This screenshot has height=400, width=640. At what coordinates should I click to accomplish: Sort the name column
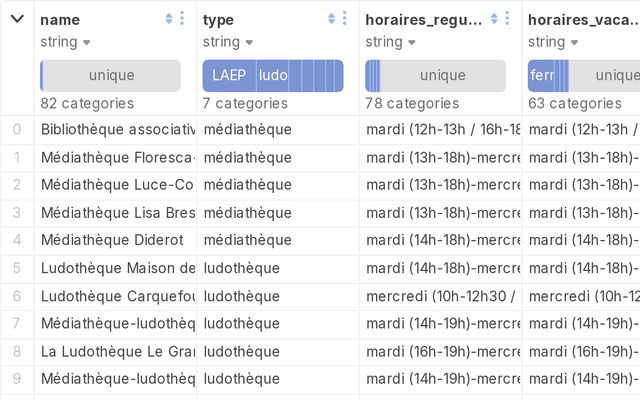(x=168, y=19)
